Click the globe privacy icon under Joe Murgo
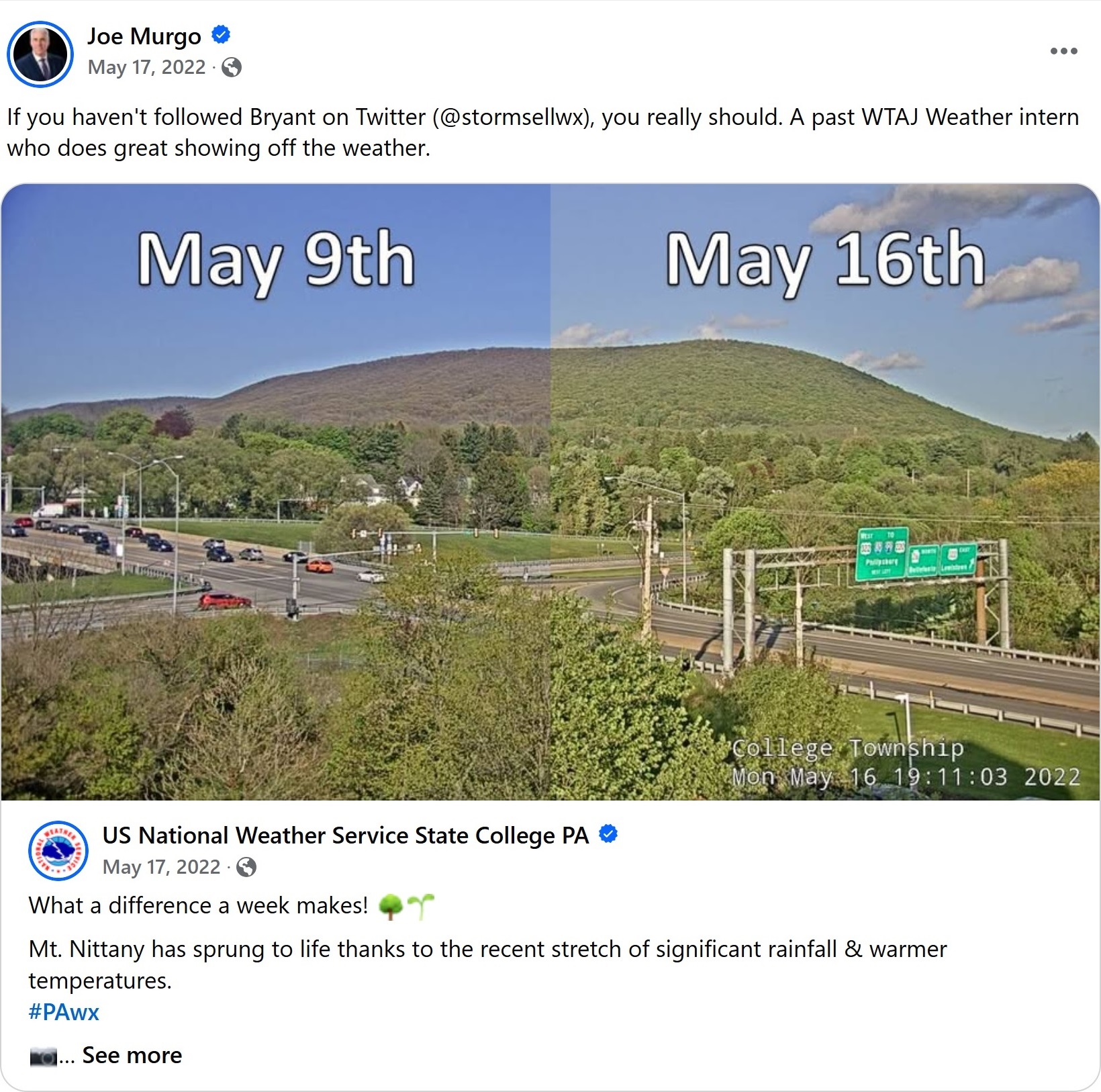The image size is (1101, 1092). pos(232,67)
